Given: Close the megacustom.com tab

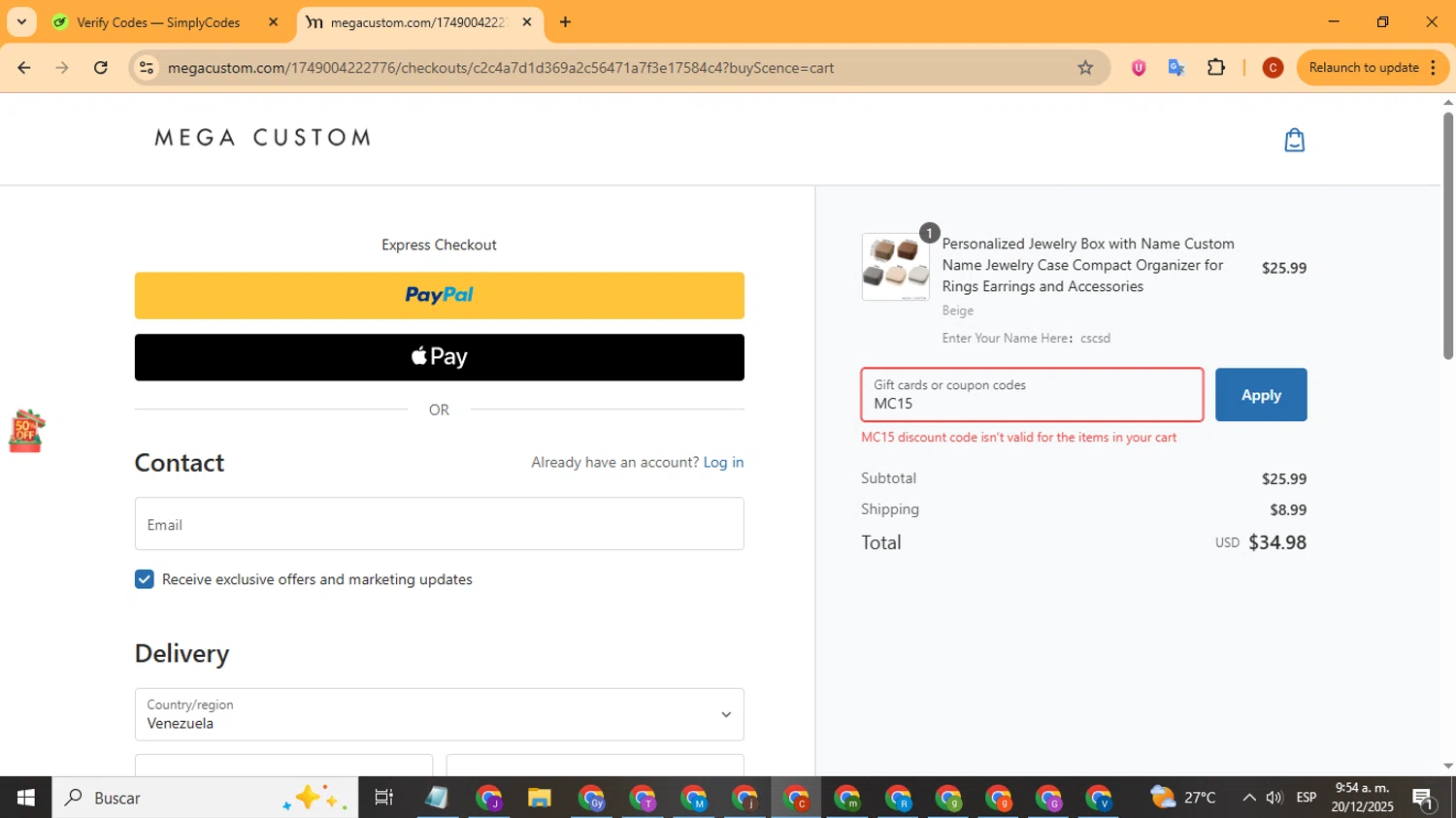Looking at the screenshot, I should click(527, 22).
